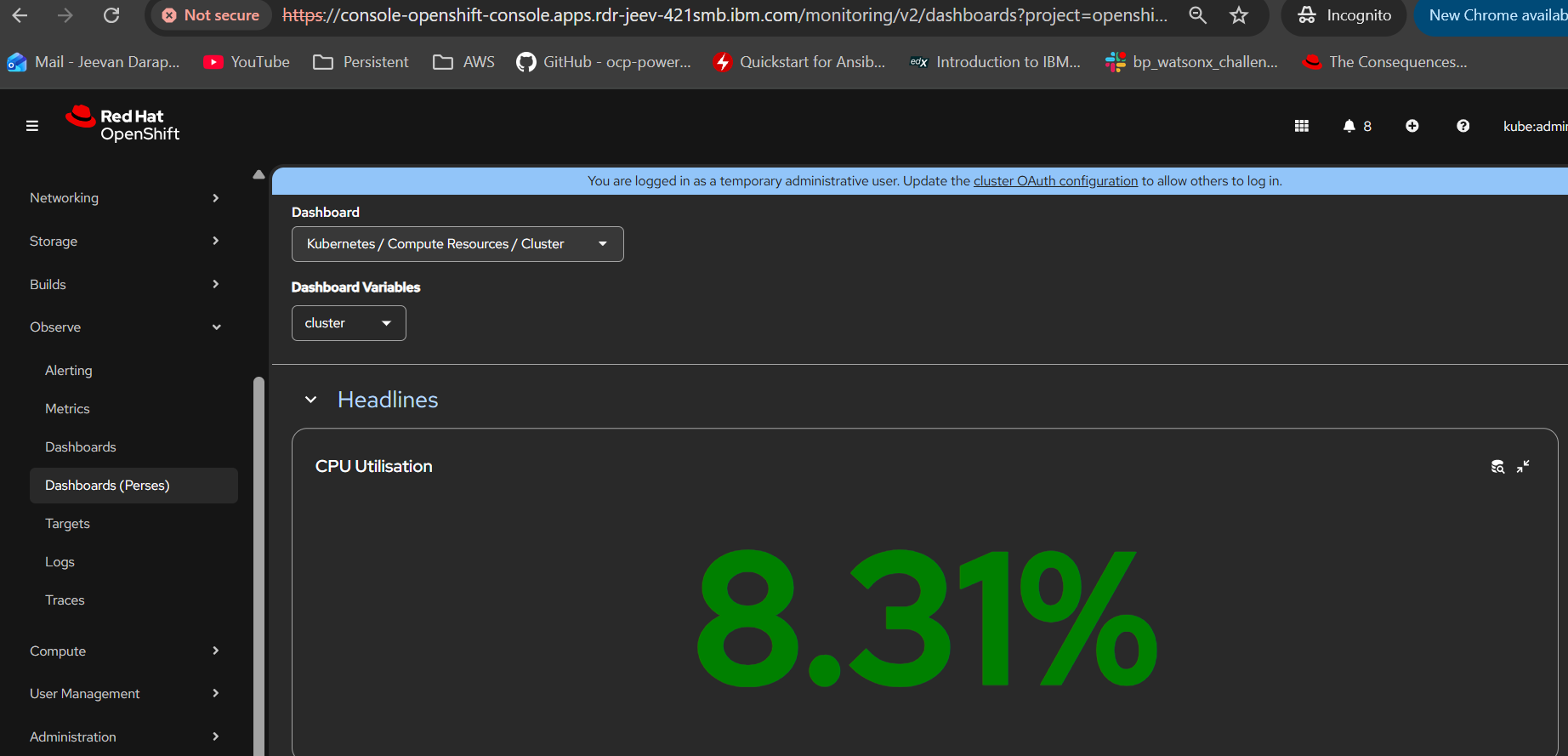This screenshot has width=1568, height=756.
Task: Open kube:admin user menu
Action: click(x=1535, y=126)
